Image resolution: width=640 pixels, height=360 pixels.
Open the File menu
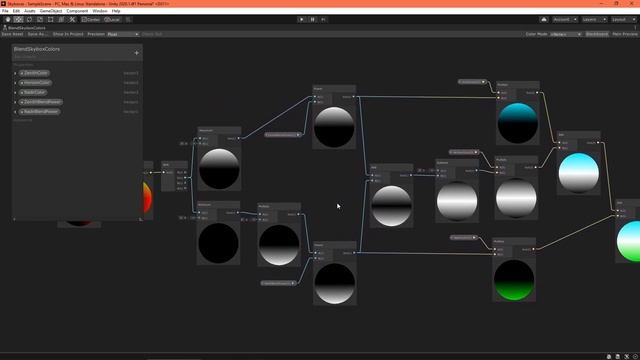tap(5, 11)
